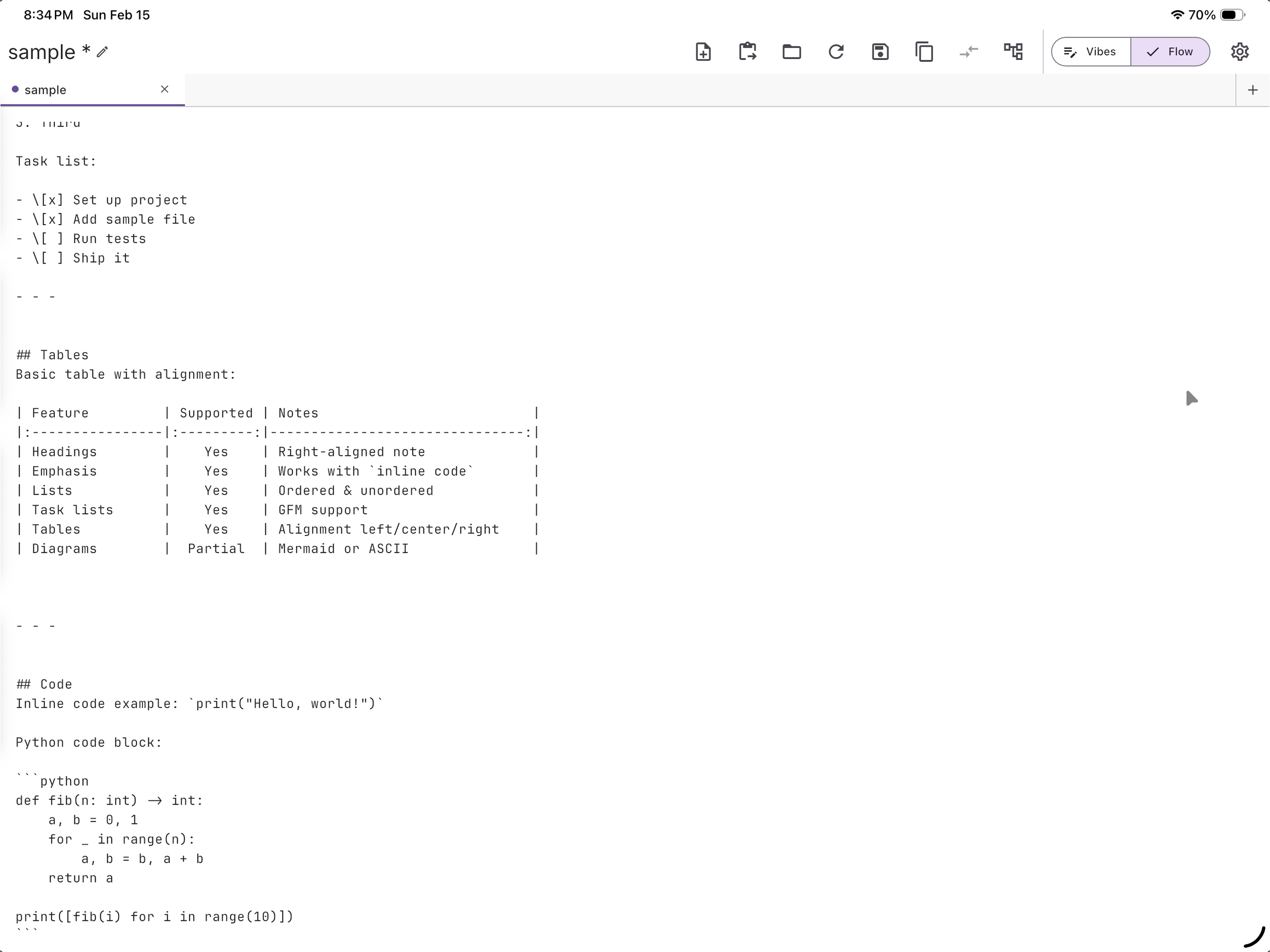Screen dimensions: 1270x952
Task: Click the 'Inline code example:' line
Action: (x=199, y=704)
